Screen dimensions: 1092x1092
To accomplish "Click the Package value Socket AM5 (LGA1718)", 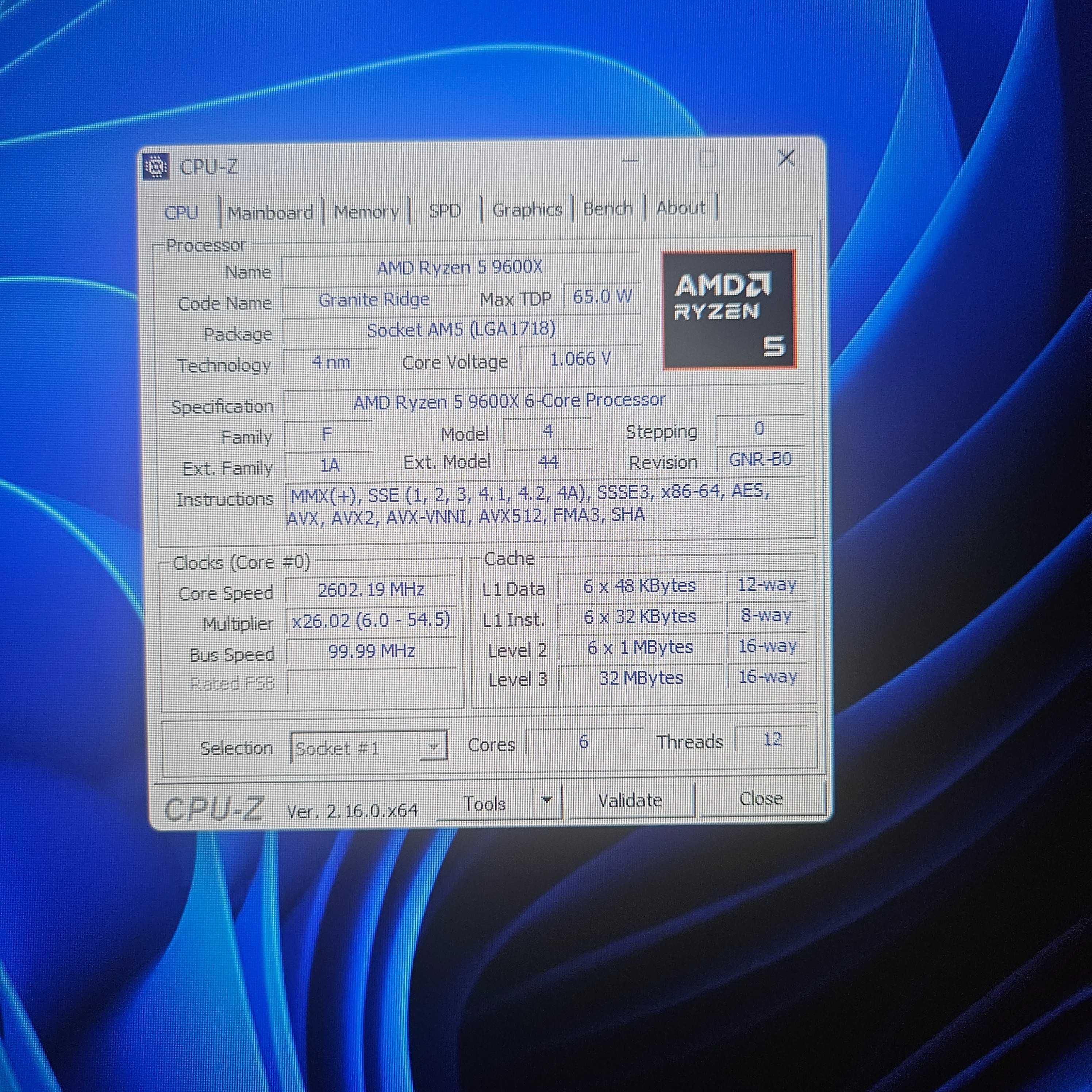I will [x=461, y=330].
